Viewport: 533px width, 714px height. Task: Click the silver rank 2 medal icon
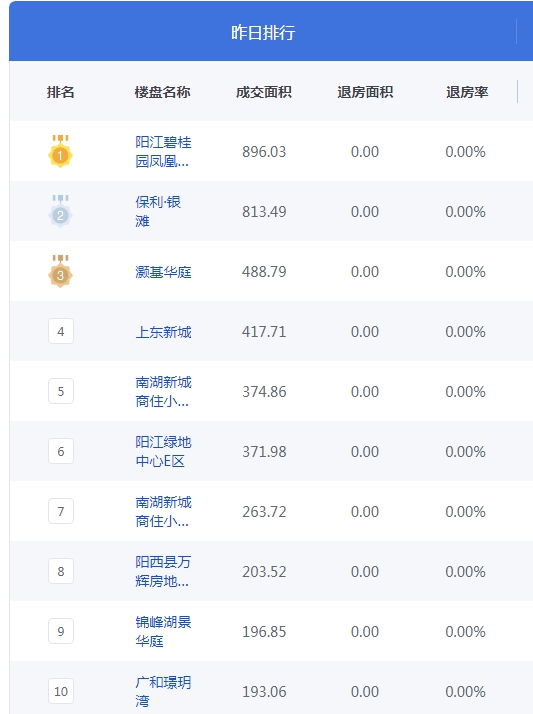(61, 211)
